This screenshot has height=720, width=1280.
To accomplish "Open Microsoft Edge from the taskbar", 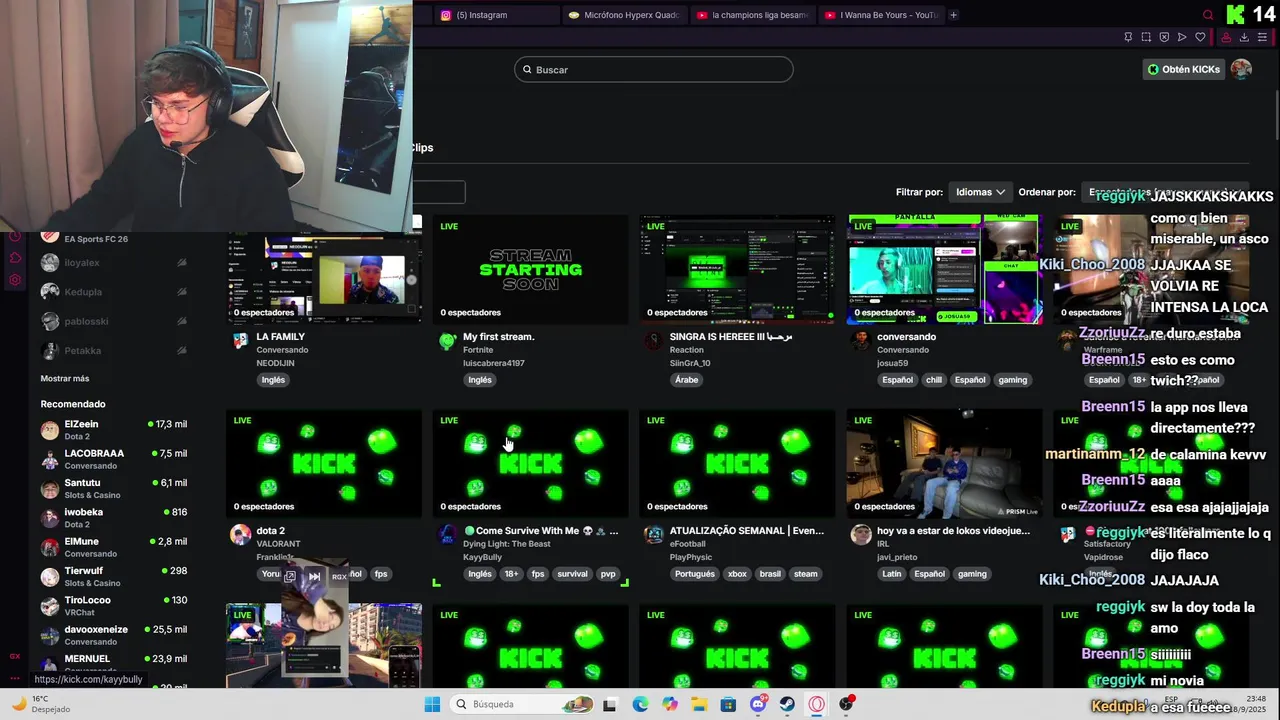I will tap(640, 704).
